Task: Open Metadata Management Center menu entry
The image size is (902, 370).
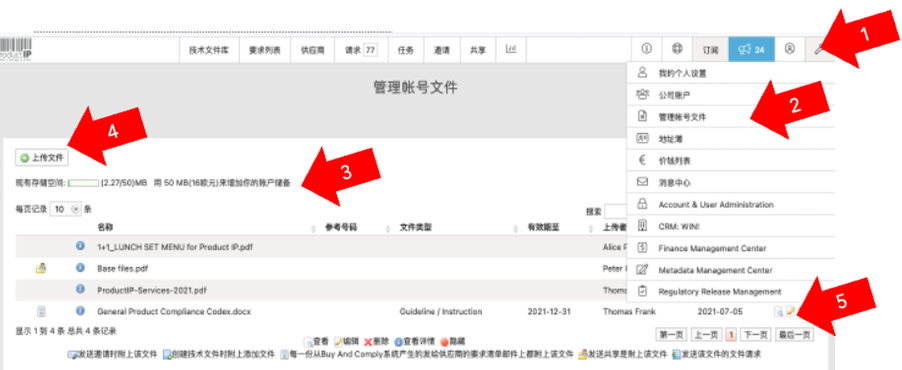Action: (730, 270)
